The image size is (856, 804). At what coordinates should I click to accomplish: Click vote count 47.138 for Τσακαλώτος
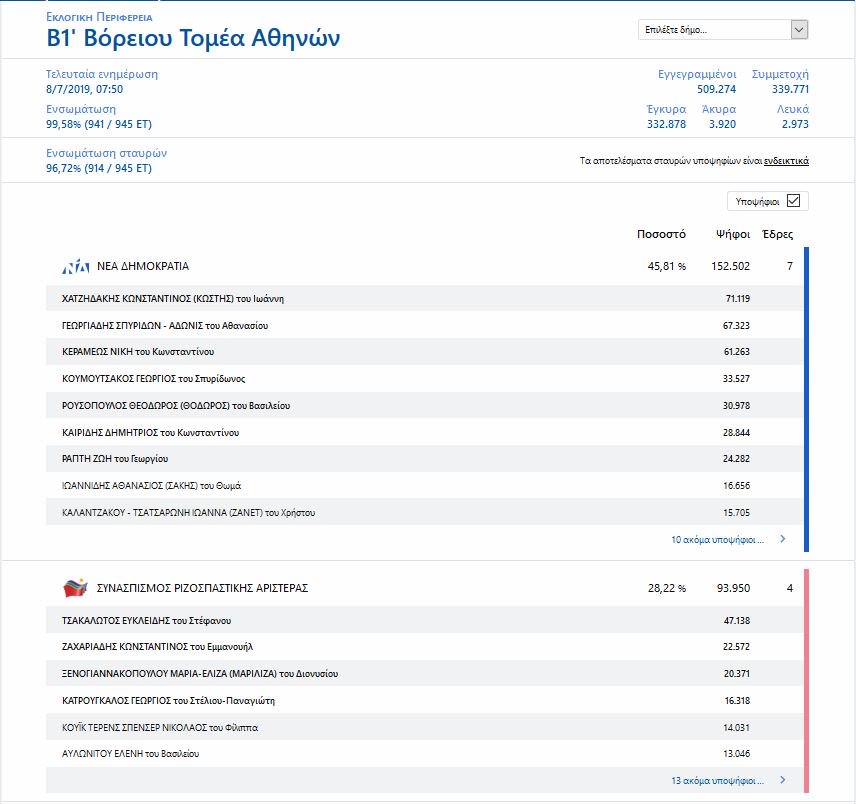[x=736, y=620]
